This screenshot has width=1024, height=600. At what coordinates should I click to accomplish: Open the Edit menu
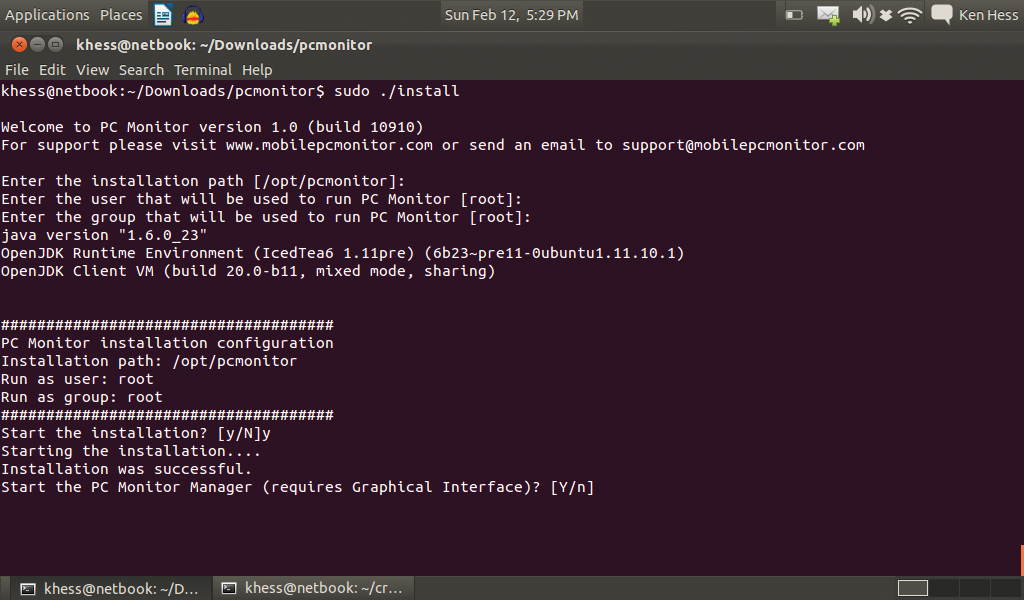tap(52, 70)
